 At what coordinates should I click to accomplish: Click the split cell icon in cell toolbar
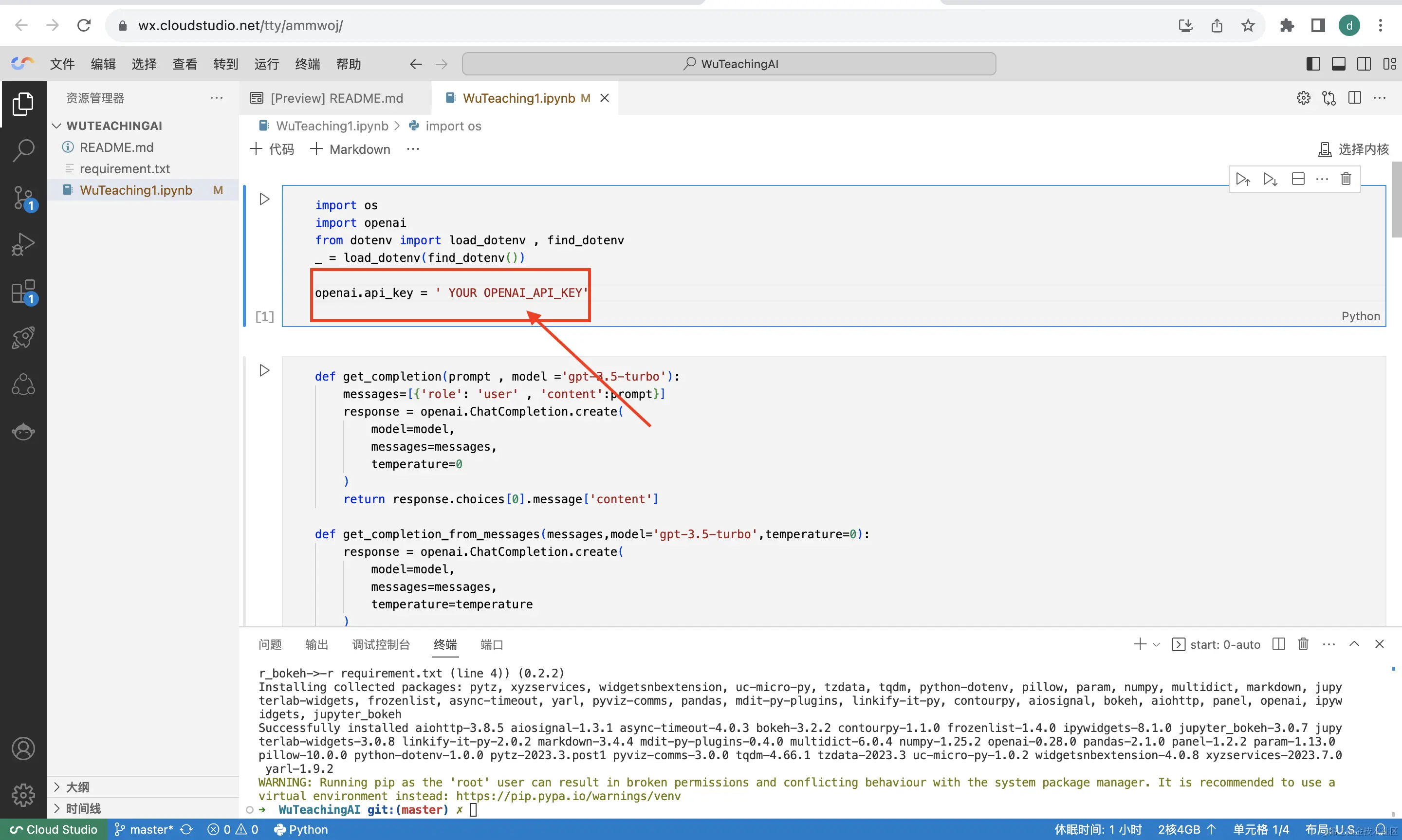click(1298, 180)
